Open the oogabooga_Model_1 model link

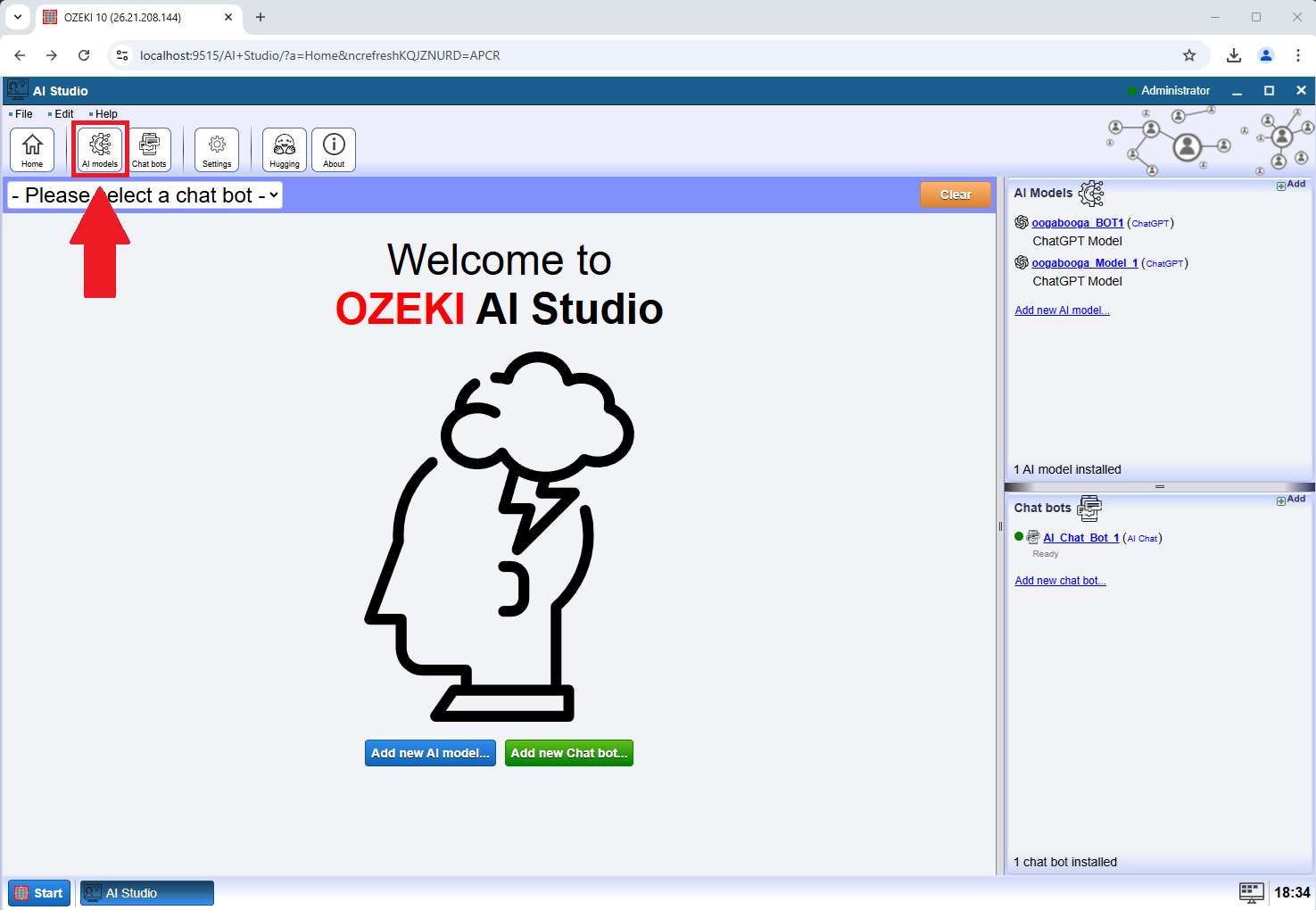point(1085,263)
